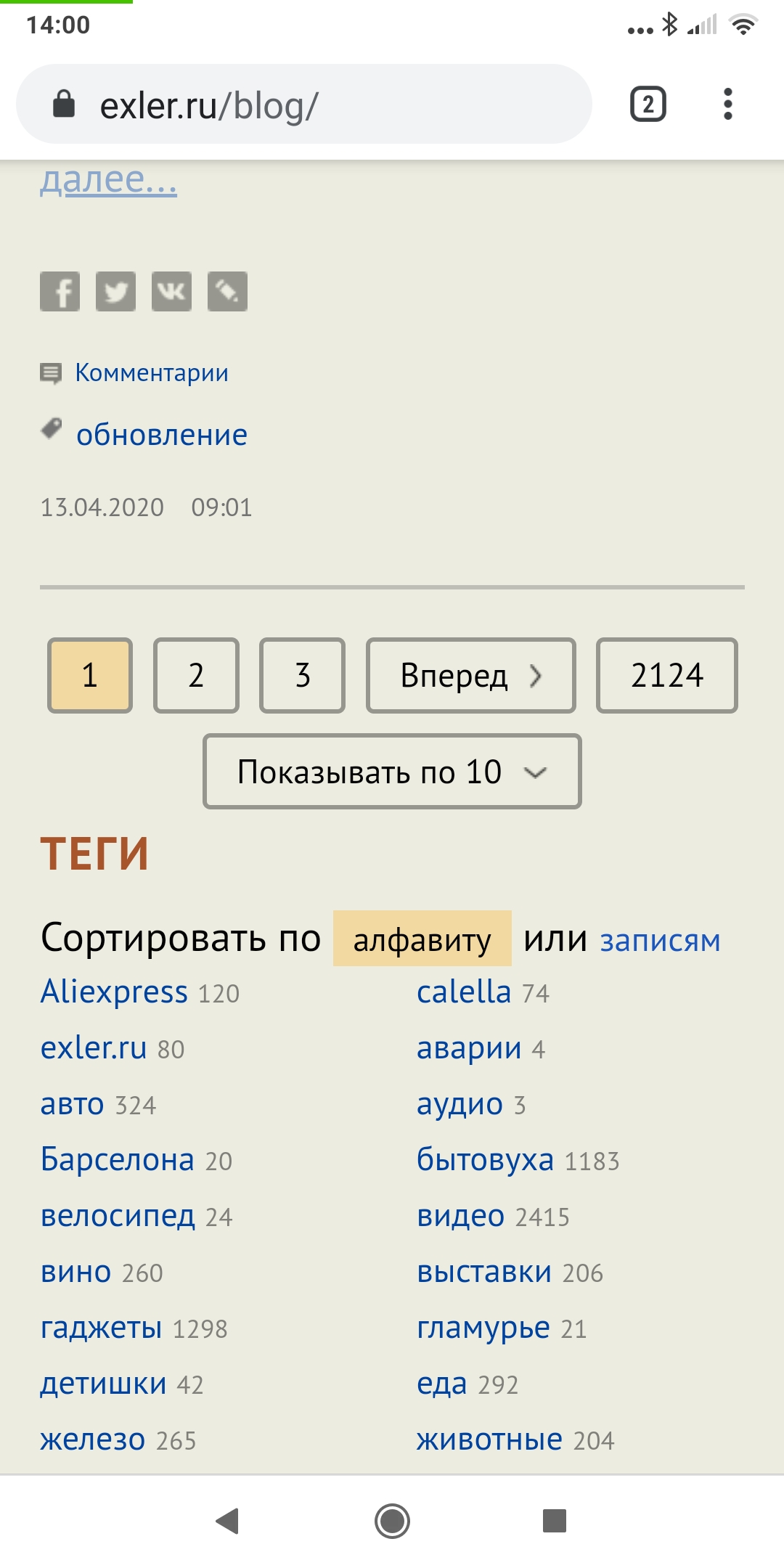
Task: Jump to last page 2124
Action: 666,676
